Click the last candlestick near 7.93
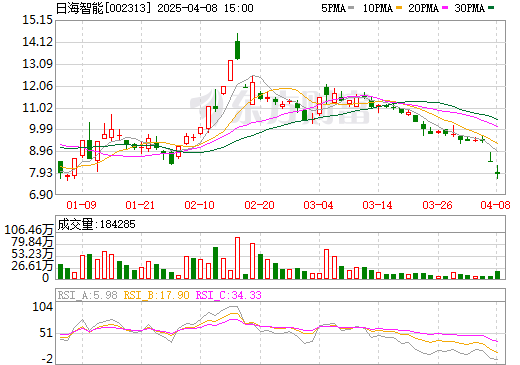520x365 pixels. click(x=497, y=172)
